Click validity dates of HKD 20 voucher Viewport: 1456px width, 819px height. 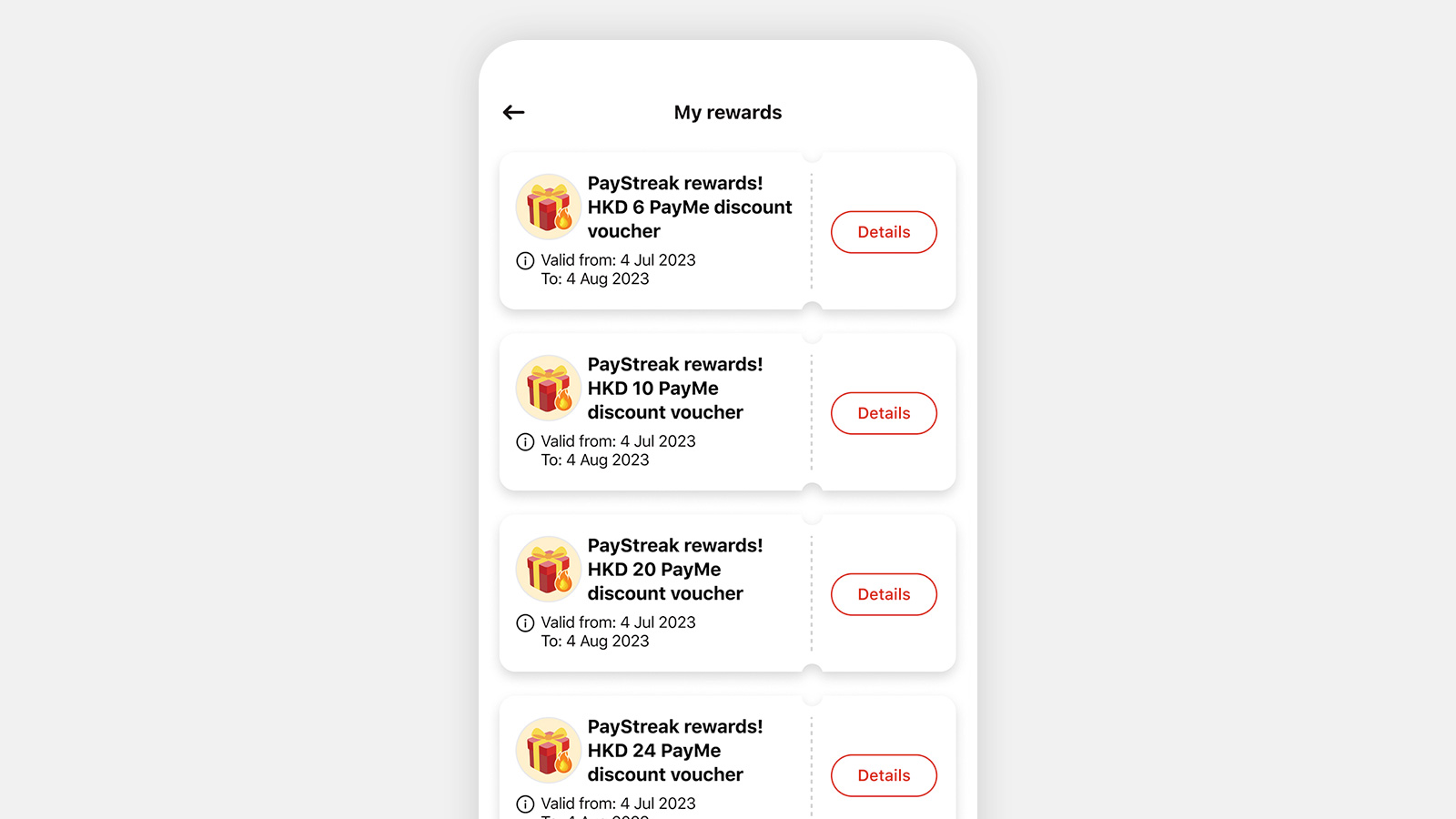tap(618, 632)
